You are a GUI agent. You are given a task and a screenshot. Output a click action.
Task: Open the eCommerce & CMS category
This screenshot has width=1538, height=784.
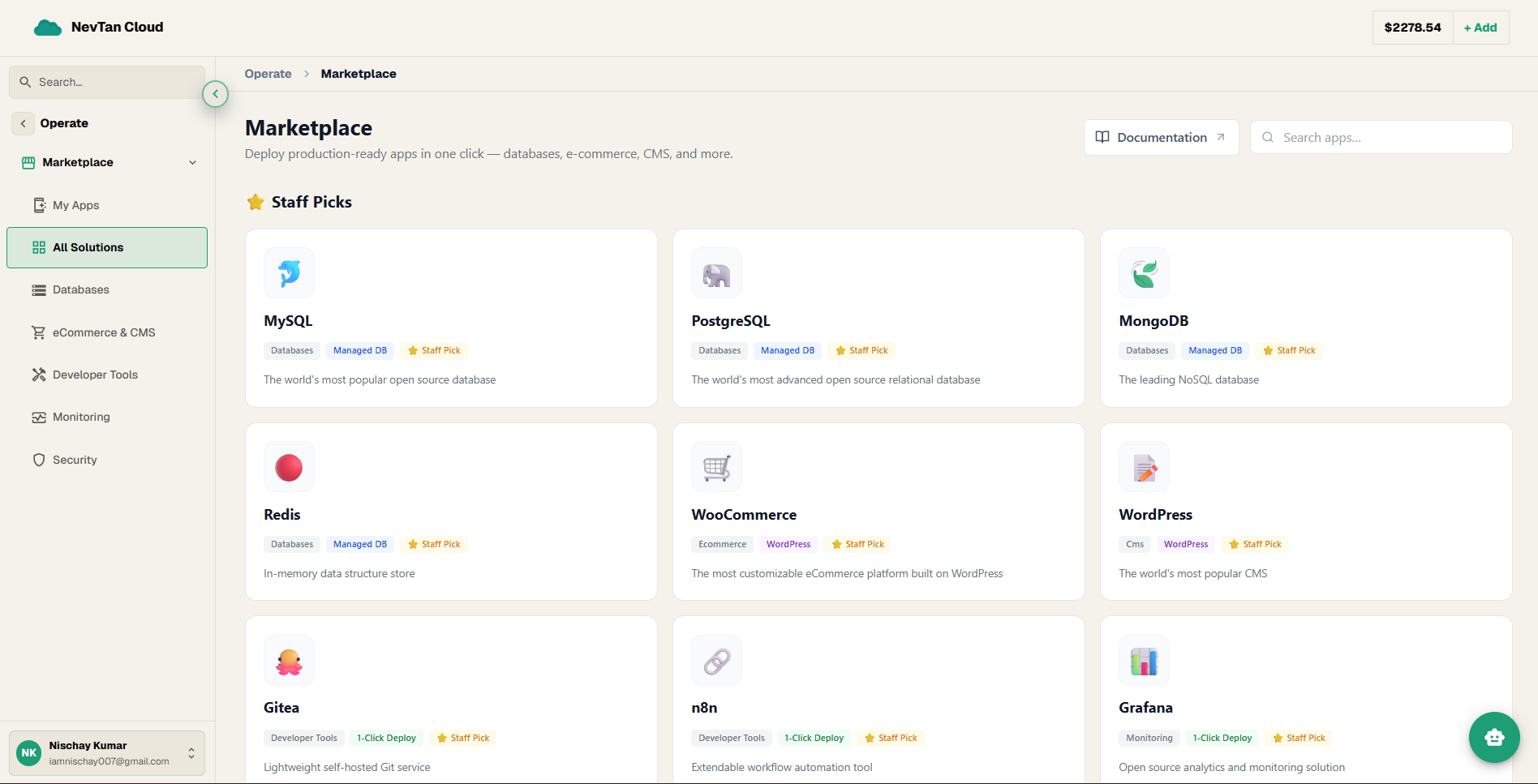pyautogui.click(x=107, y=332)
